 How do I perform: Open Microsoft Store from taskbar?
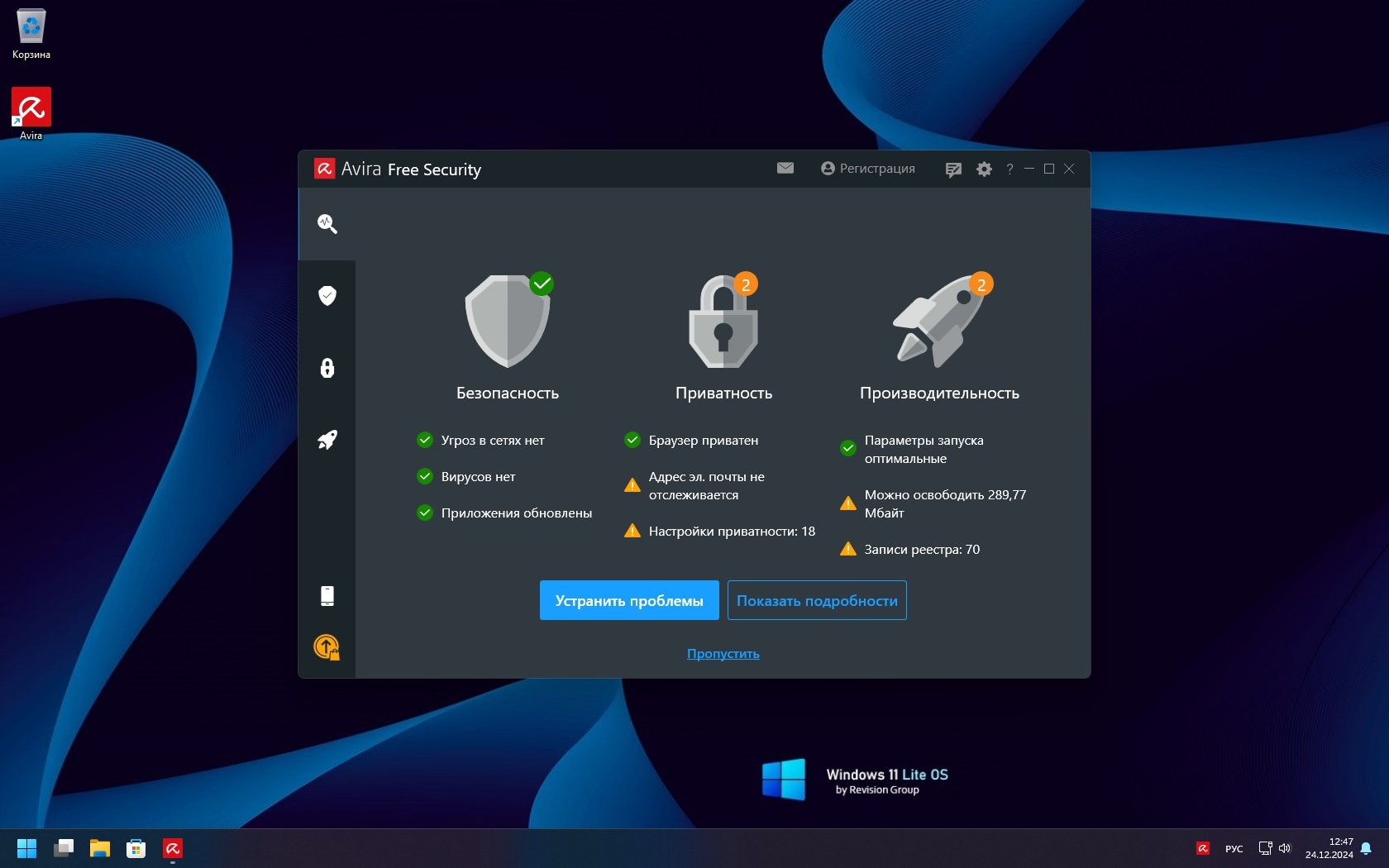(136, 848)
